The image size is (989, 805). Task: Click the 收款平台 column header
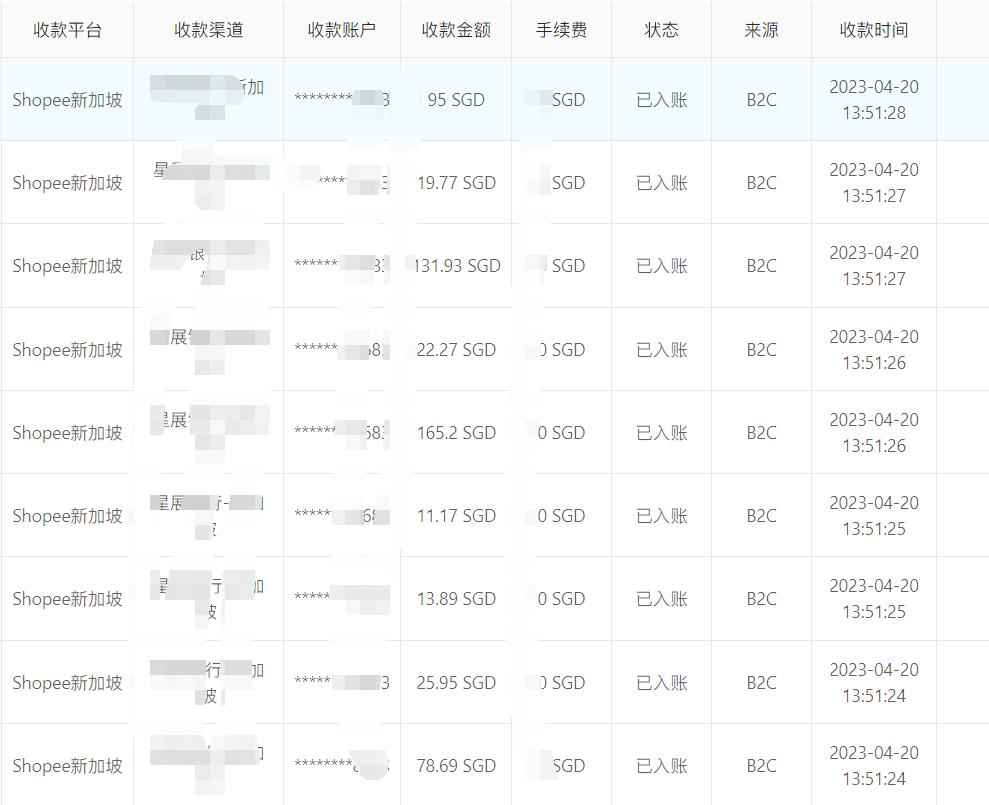point(67,30)
